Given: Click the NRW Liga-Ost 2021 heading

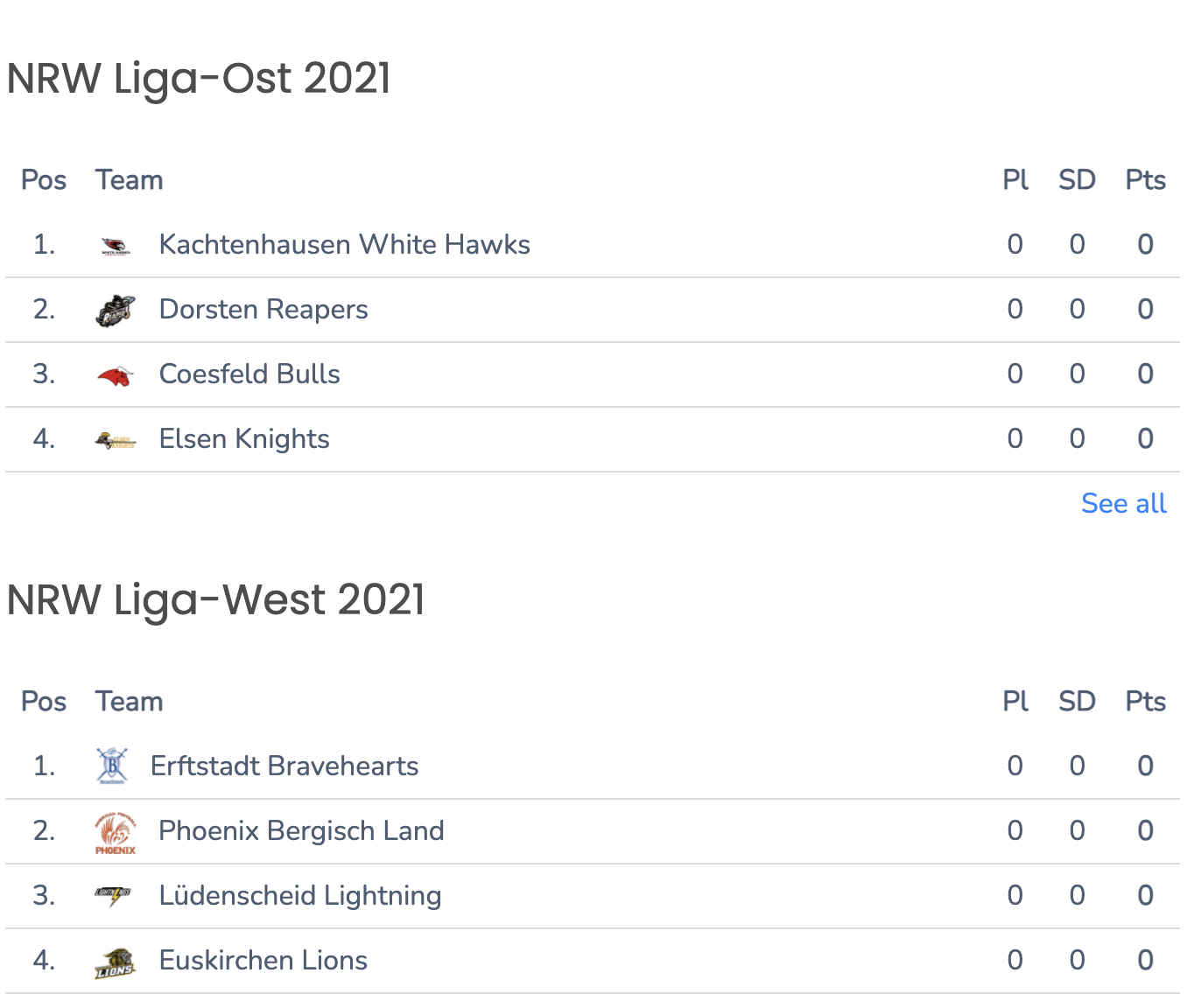Looking at the screenshot, I should click(x=199, y=78).
